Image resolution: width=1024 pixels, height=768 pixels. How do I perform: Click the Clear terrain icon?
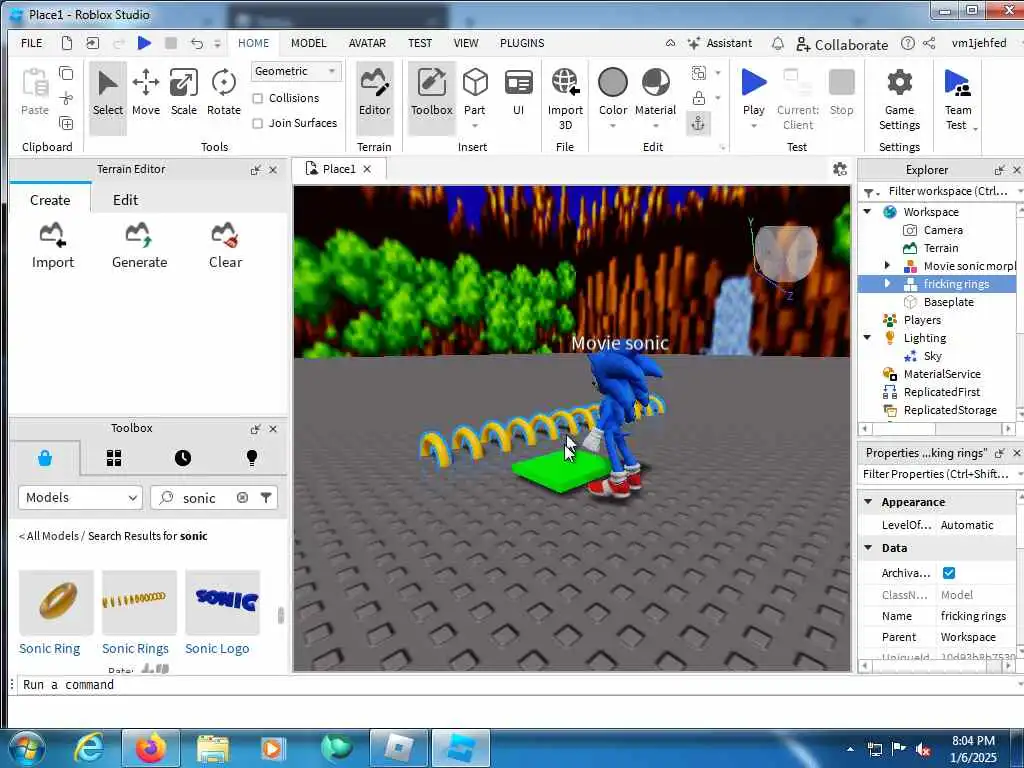point(225,246)
